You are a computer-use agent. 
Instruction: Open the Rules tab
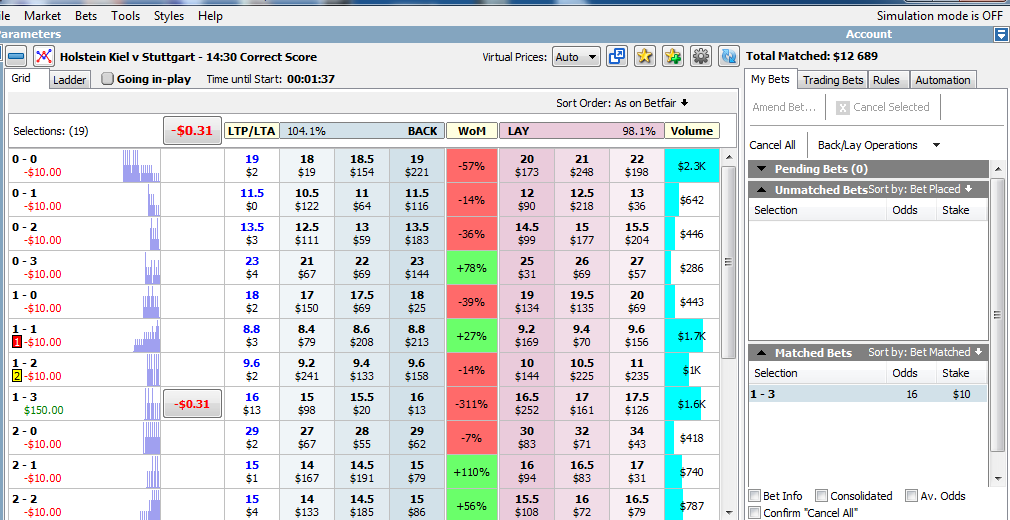pyautogui.click(x=888, y=80)
